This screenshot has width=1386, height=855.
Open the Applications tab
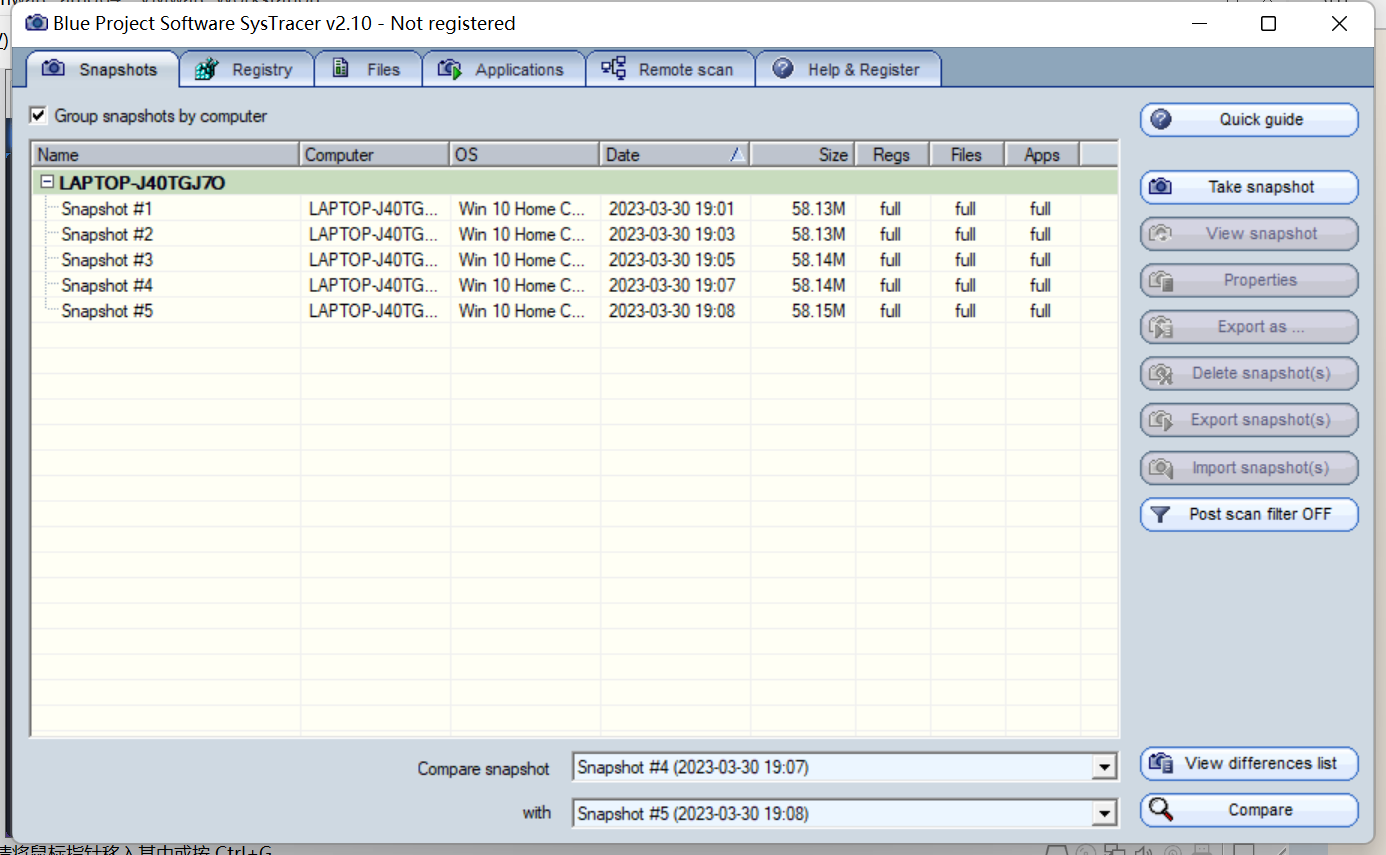[503, 69]
